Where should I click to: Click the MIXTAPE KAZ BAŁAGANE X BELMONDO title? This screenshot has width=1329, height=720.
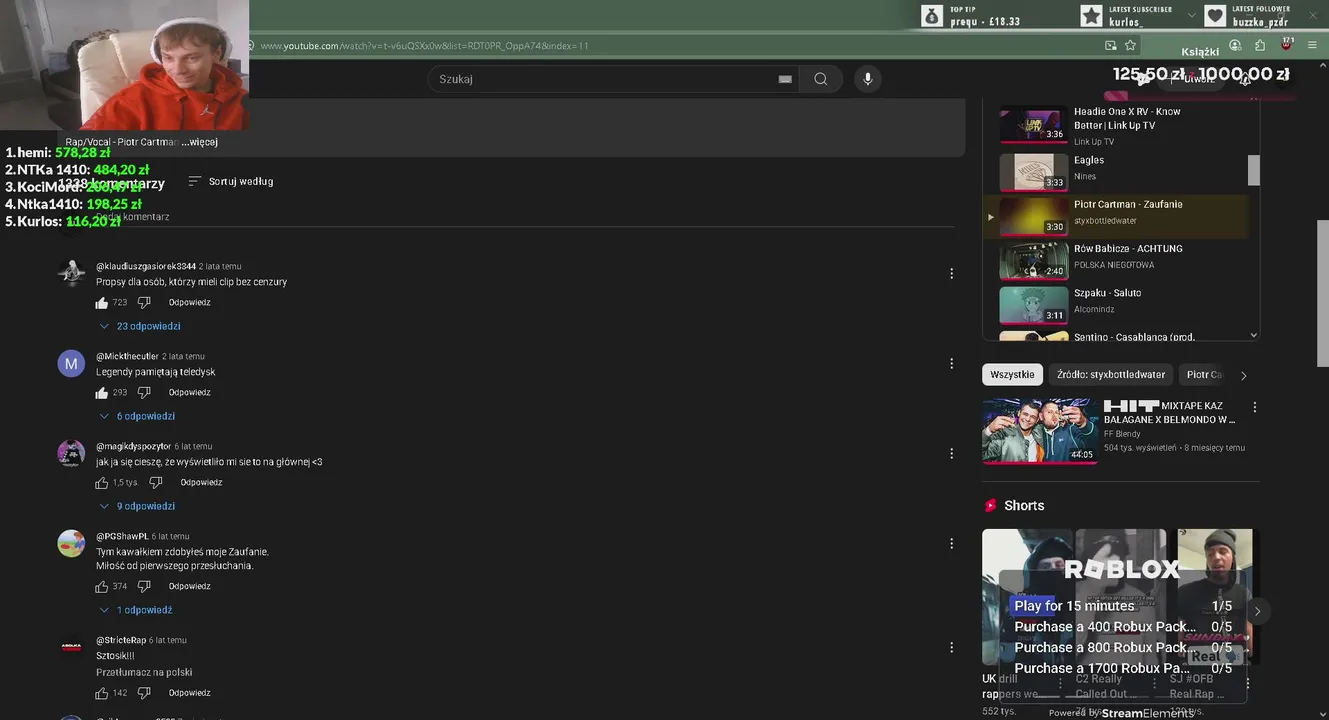coord(1170,413)
